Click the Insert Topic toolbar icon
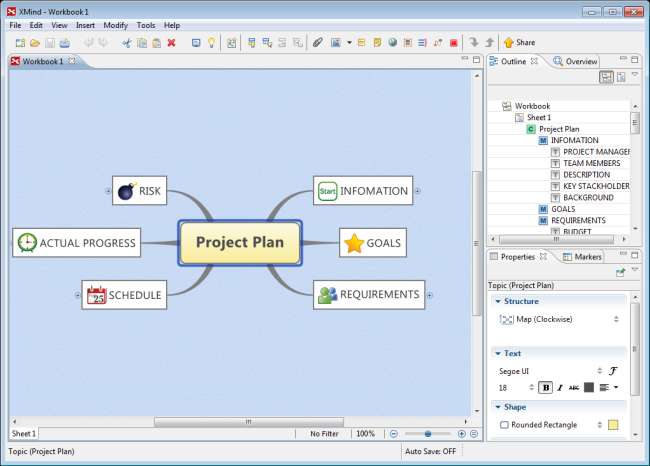 click(252, 42)
